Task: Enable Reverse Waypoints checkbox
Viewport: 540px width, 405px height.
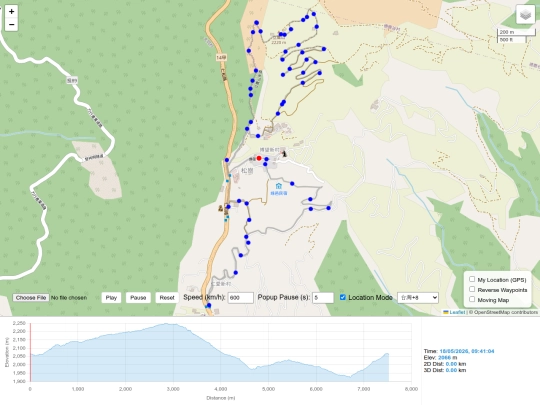Action: coord(472,289)
